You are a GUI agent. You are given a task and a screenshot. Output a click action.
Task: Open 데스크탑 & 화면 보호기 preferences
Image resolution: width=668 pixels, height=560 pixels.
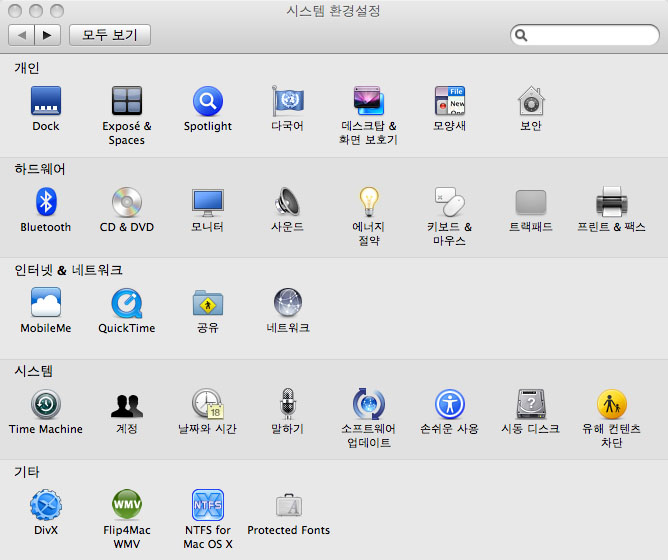click(369, 101)
